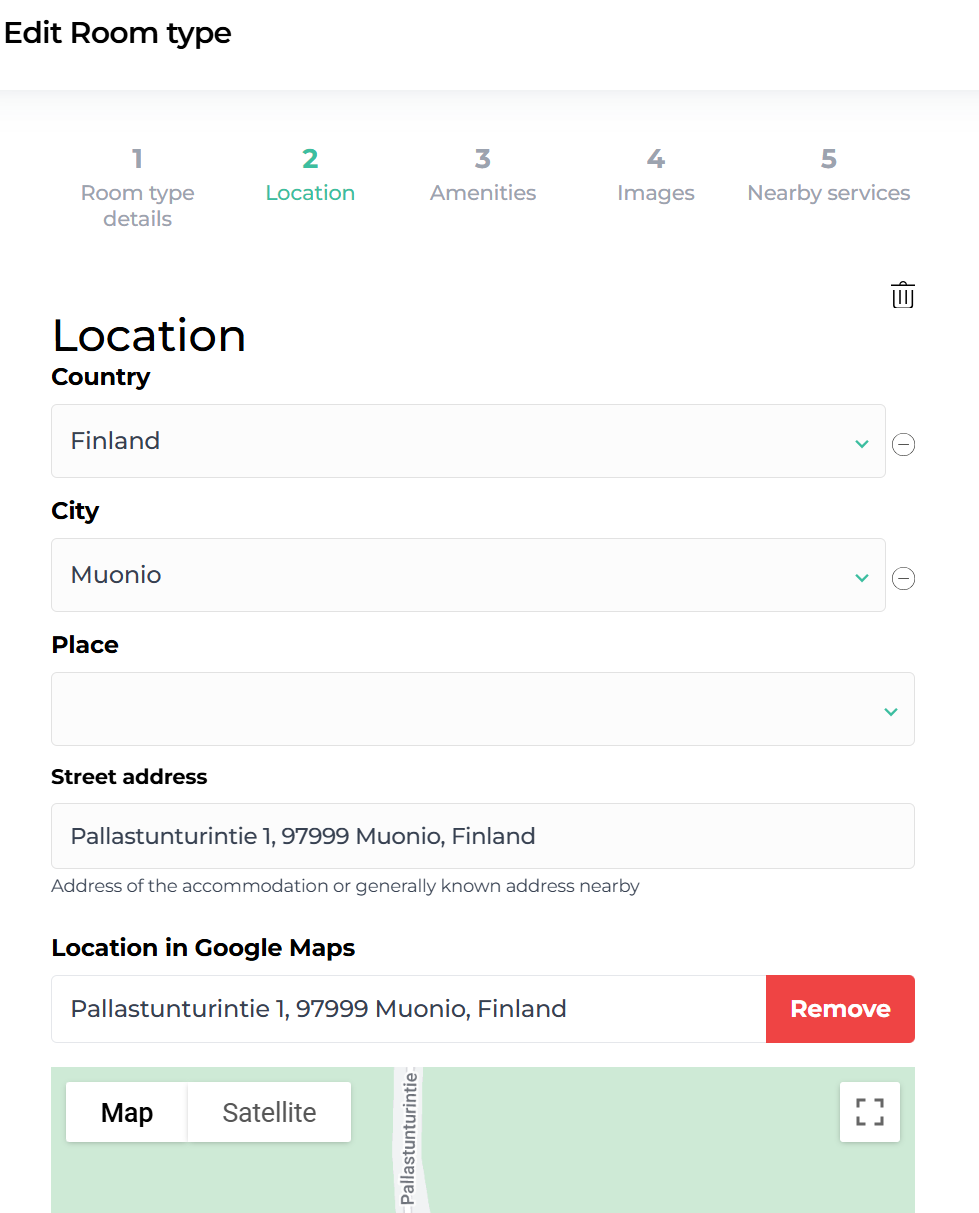Click the address helper text below field
This screenshot has height=1213, width=979.
(x=345, y=886)
